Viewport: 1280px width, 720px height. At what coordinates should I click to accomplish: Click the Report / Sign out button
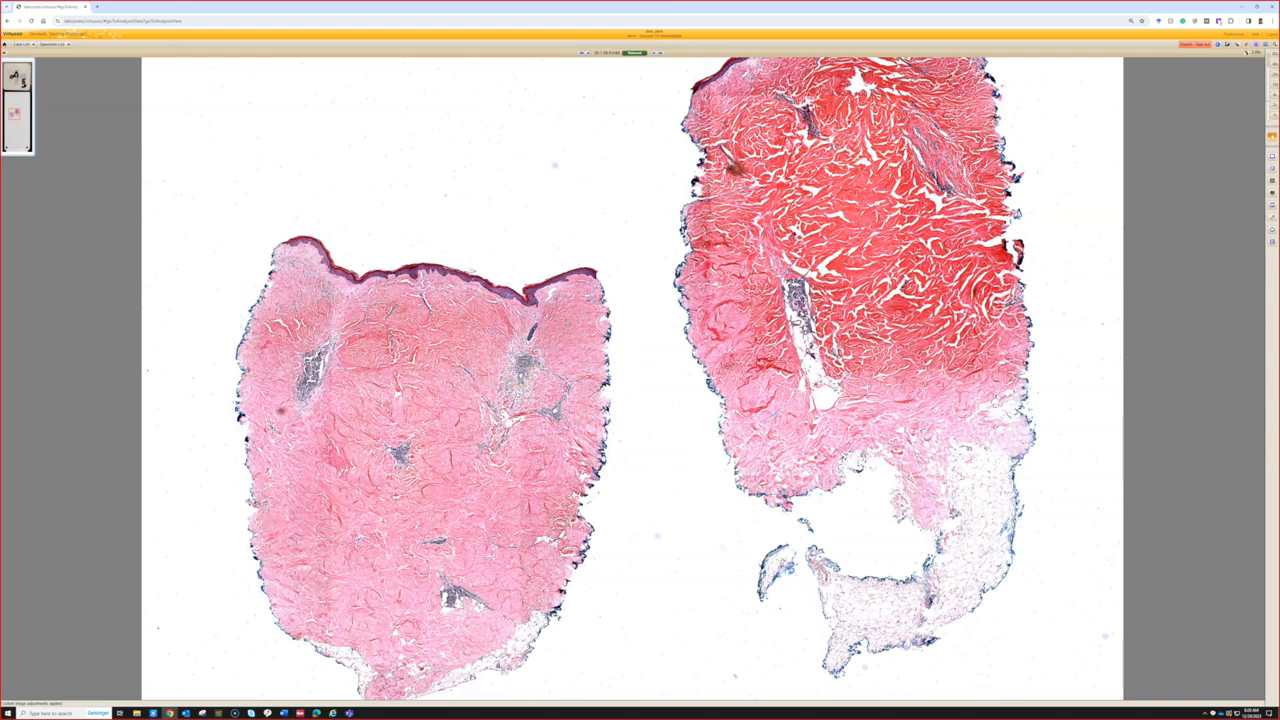1195,44
